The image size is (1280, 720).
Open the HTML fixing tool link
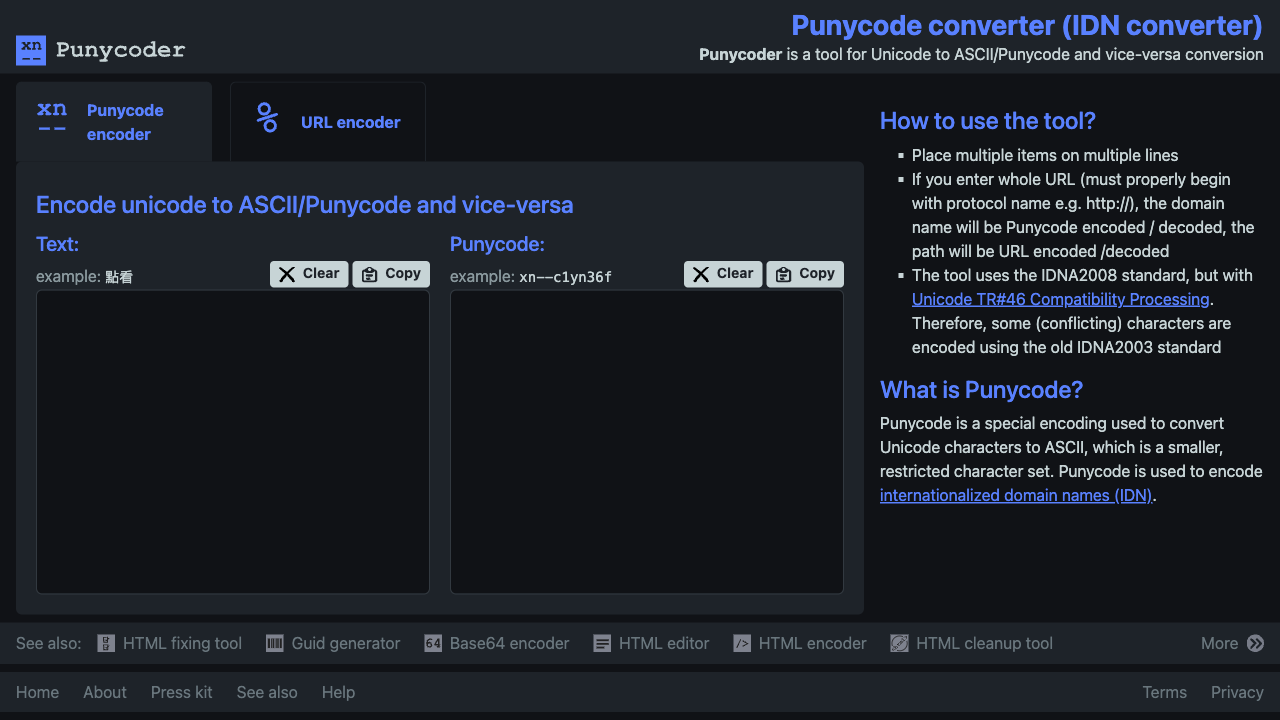169,644
